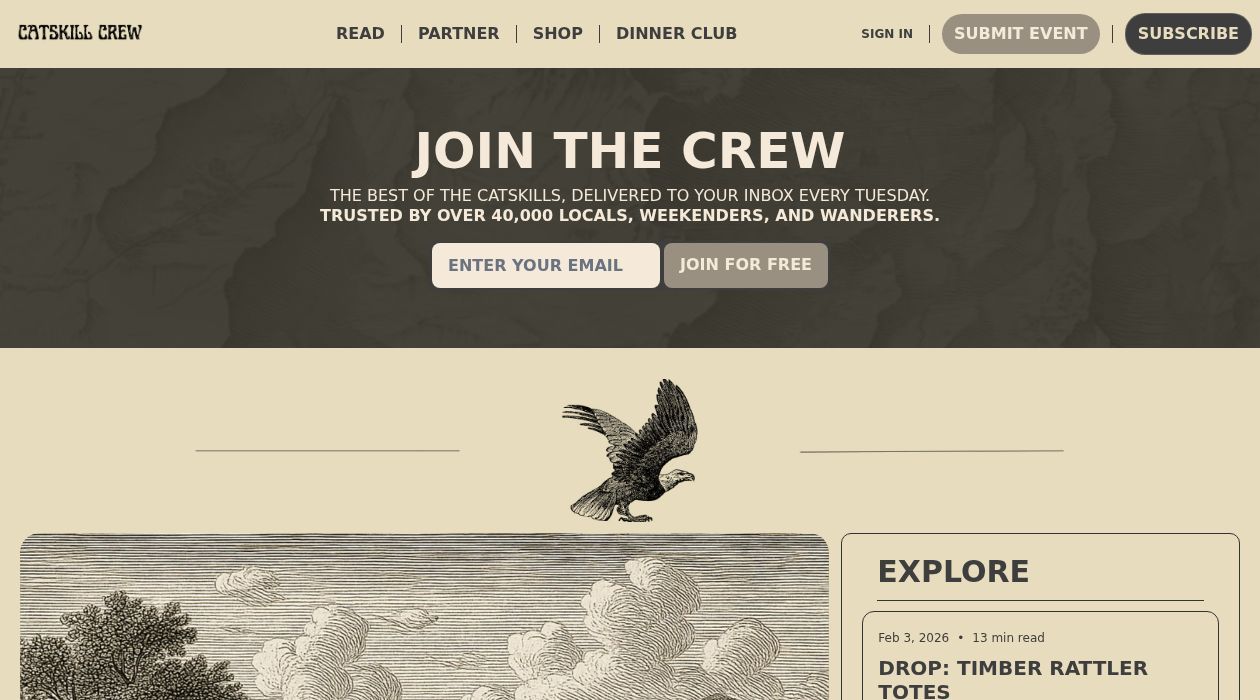Image resolution: width=1260 pixels, height=700 pixels.
Task: Click the right divider line beside eagle
Action: point(931,451)
